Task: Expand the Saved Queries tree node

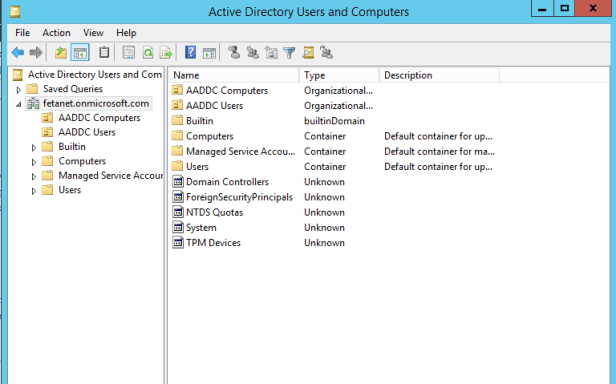Action: tap(18, 90)
